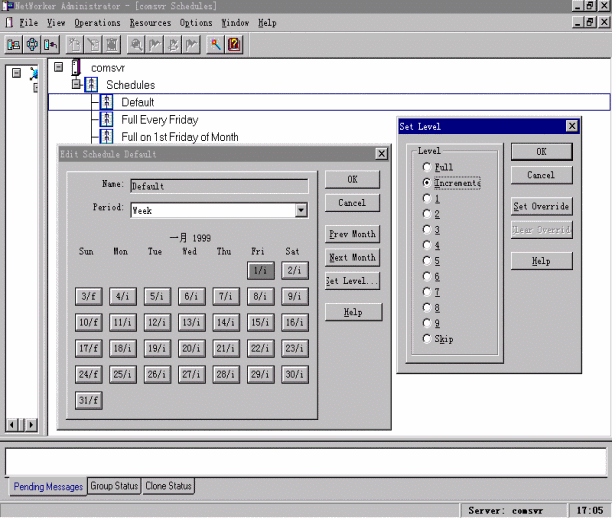This screenshot has width=616, height=520.
Task: Click the first toolbar icon (change server)
Action: click(14, 45)
